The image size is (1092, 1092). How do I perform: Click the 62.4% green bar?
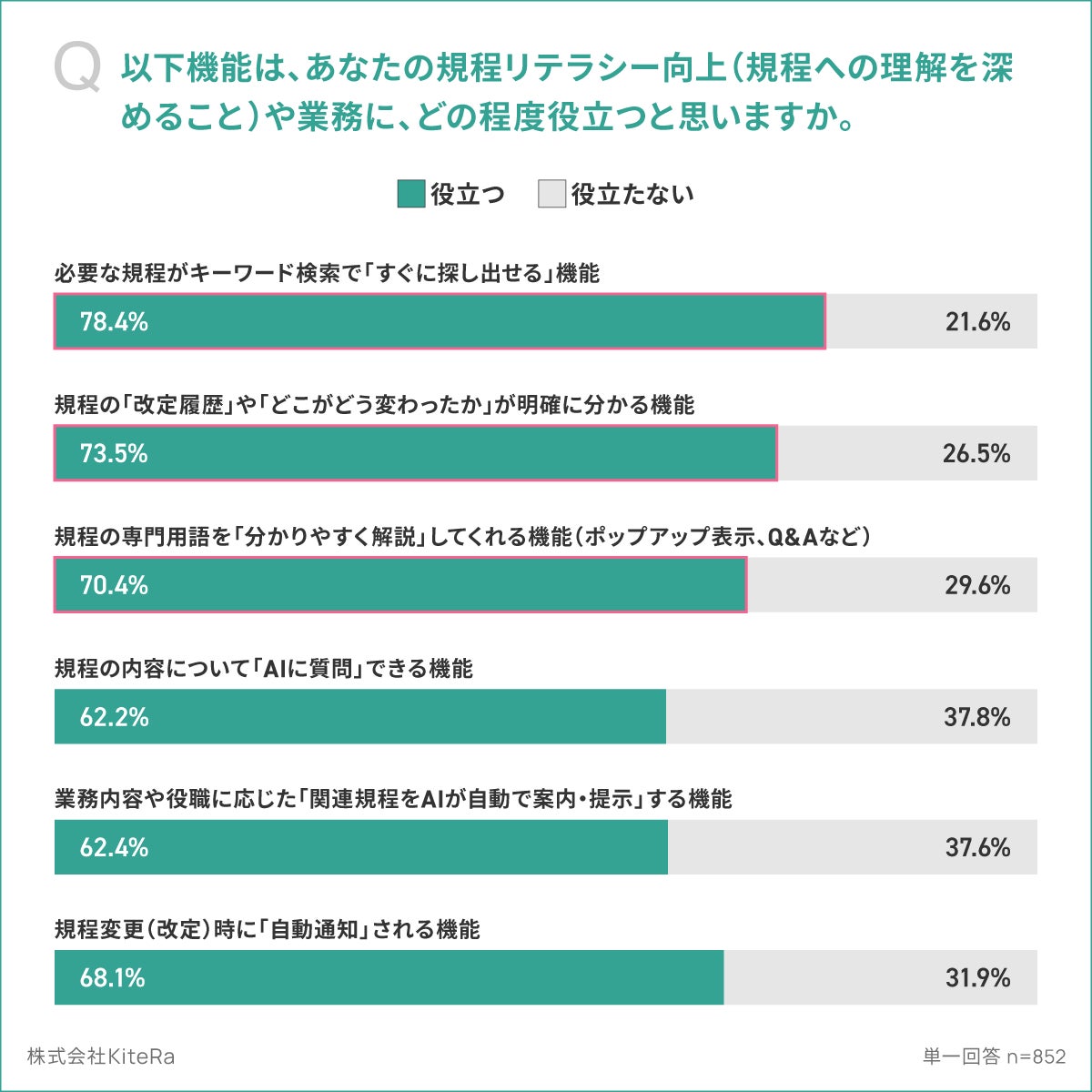[361, 847]
